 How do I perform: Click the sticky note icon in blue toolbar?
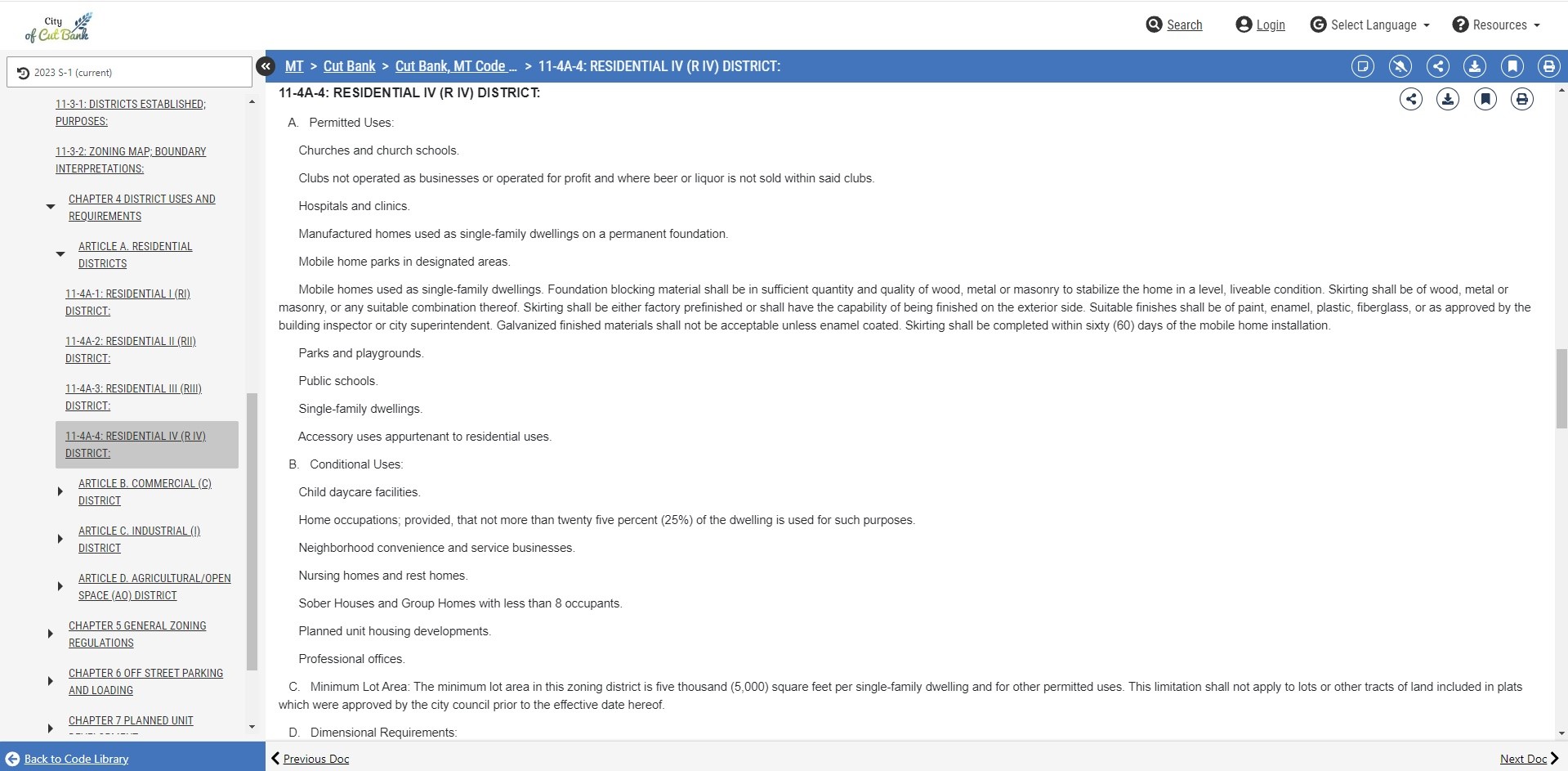pos(1362,66)
